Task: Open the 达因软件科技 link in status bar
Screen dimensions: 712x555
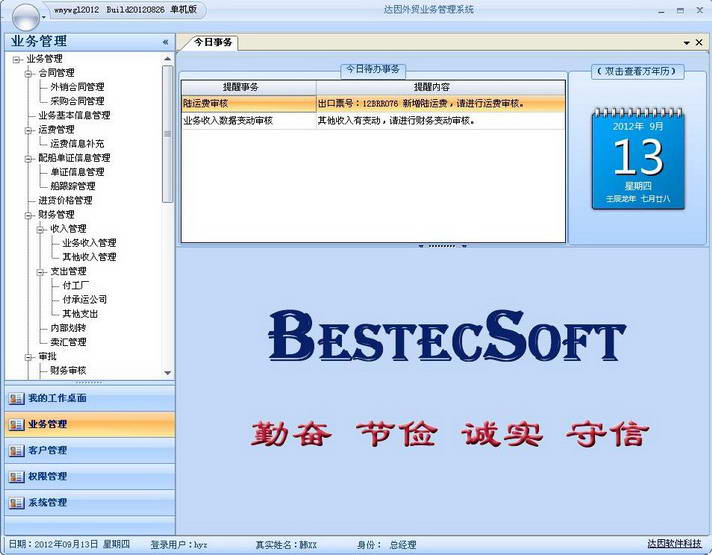Action: 674,544
